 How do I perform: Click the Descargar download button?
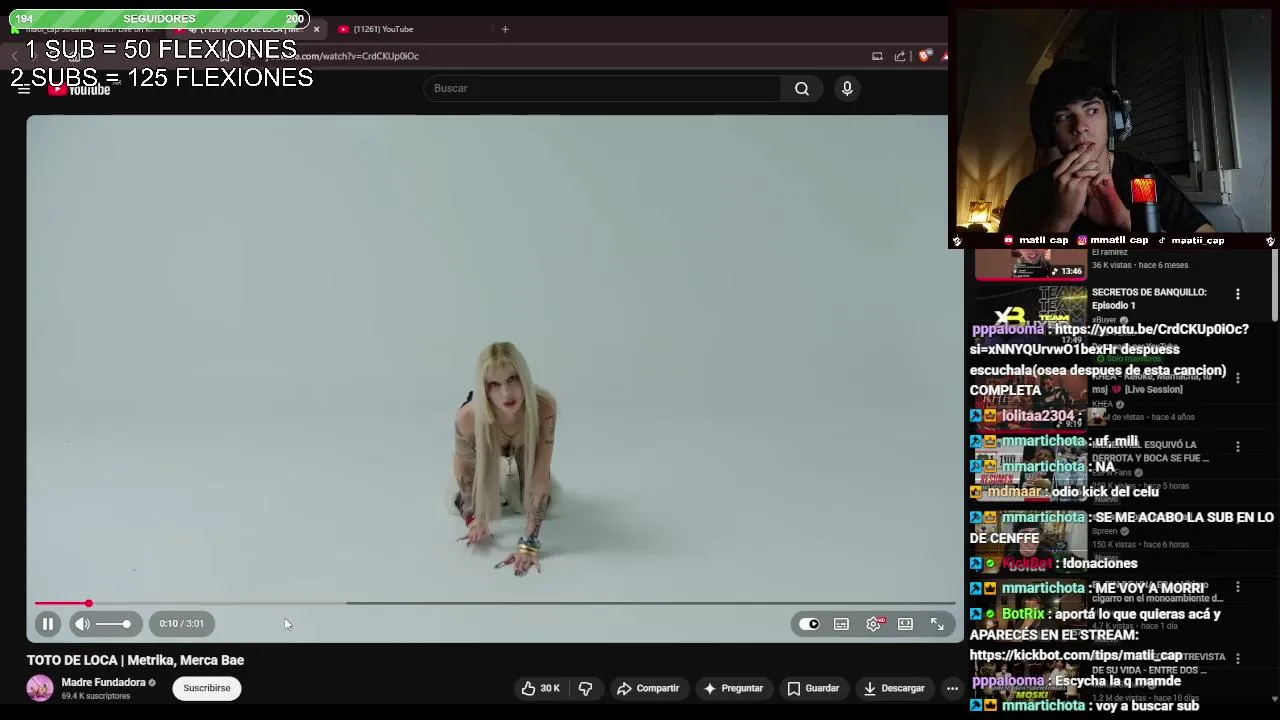894,688
